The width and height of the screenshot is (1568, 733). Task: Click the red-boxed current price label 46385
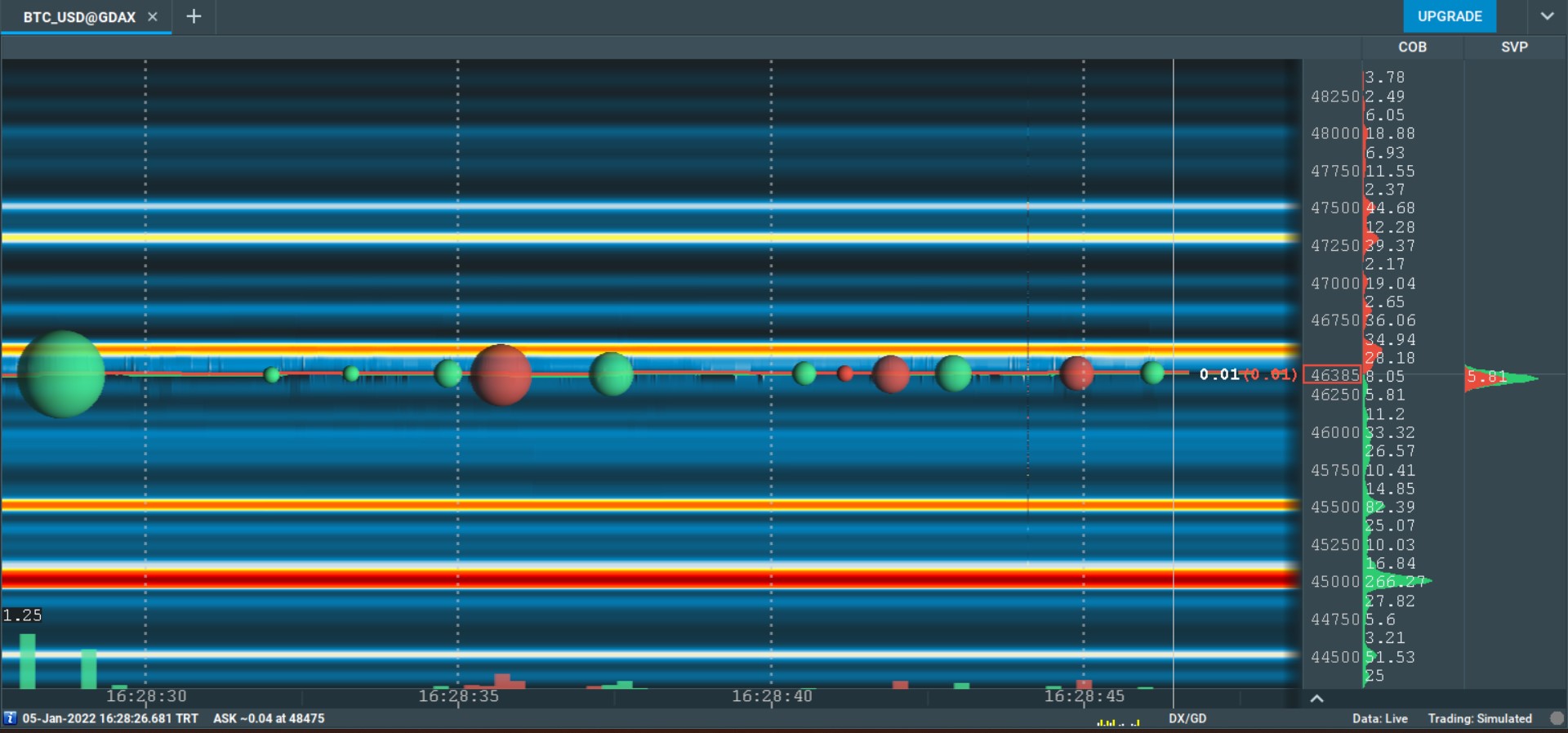click(1333, 375)
